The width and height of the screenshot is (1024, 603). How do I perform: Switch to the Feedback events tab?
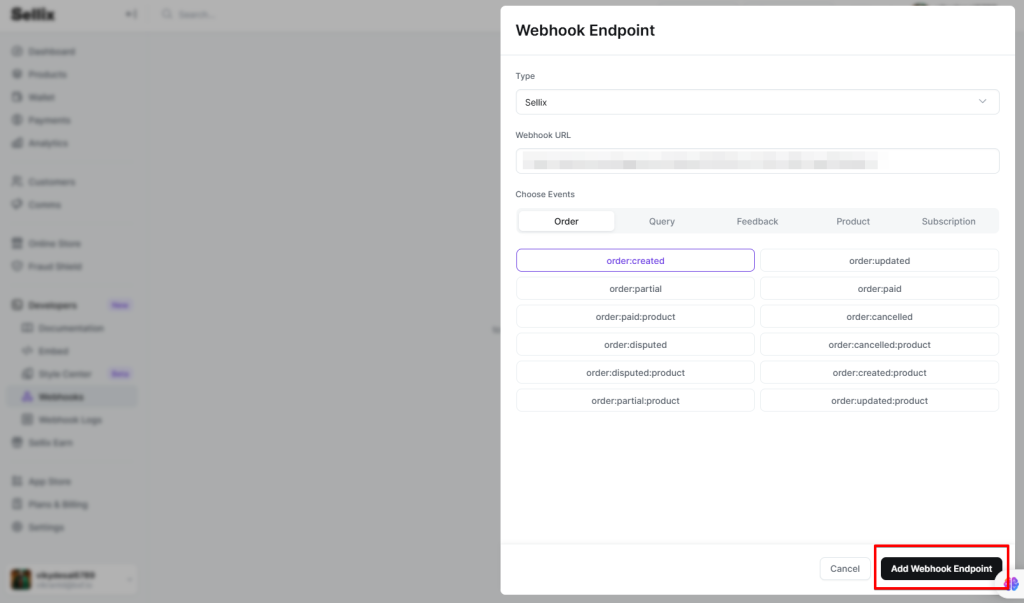757,221
